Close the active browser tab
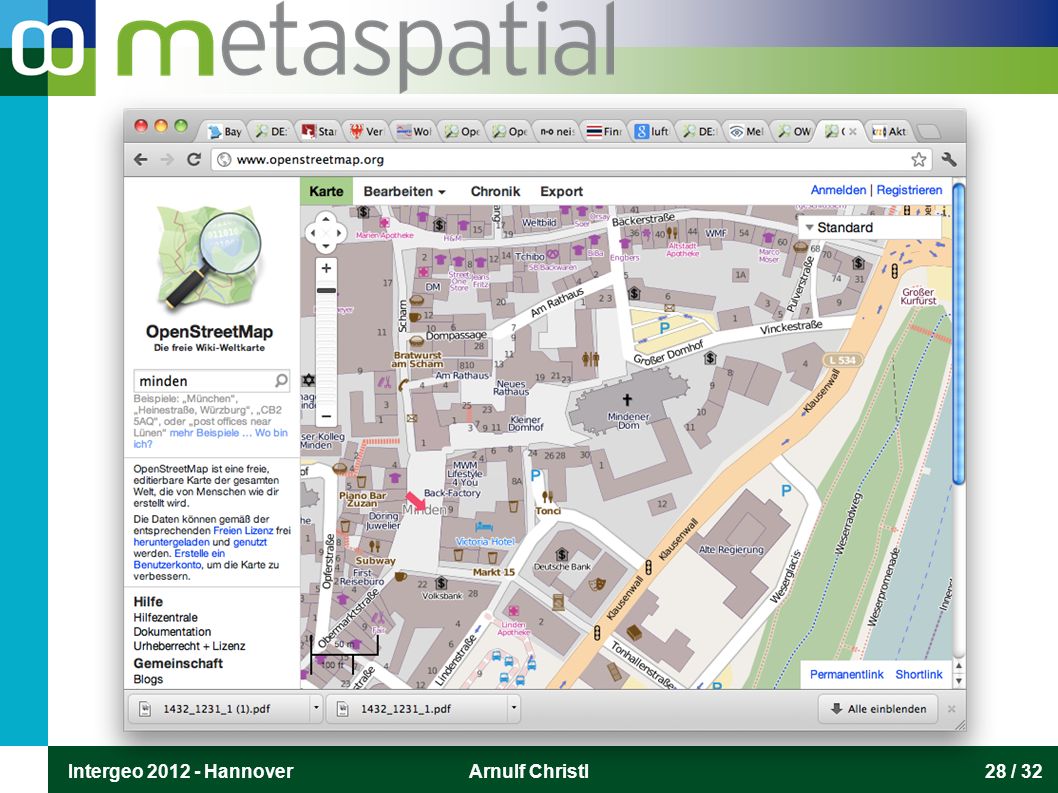The image size is (1058, 793). [853, 132]
